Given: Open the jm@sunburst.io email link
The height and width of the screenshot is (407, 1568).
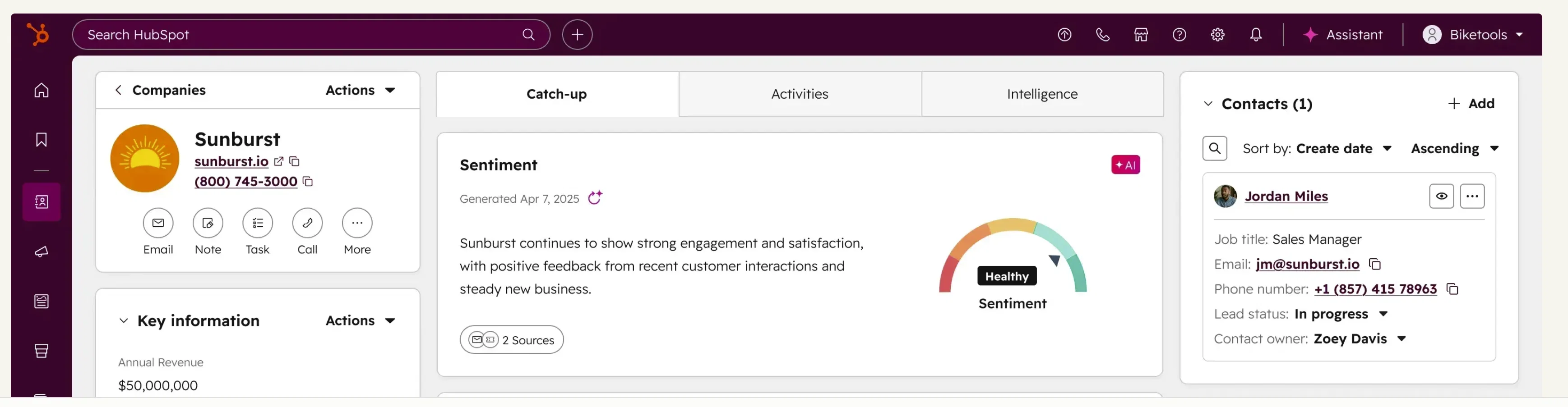Looking at the screenshot, I should click(1307, 264).
